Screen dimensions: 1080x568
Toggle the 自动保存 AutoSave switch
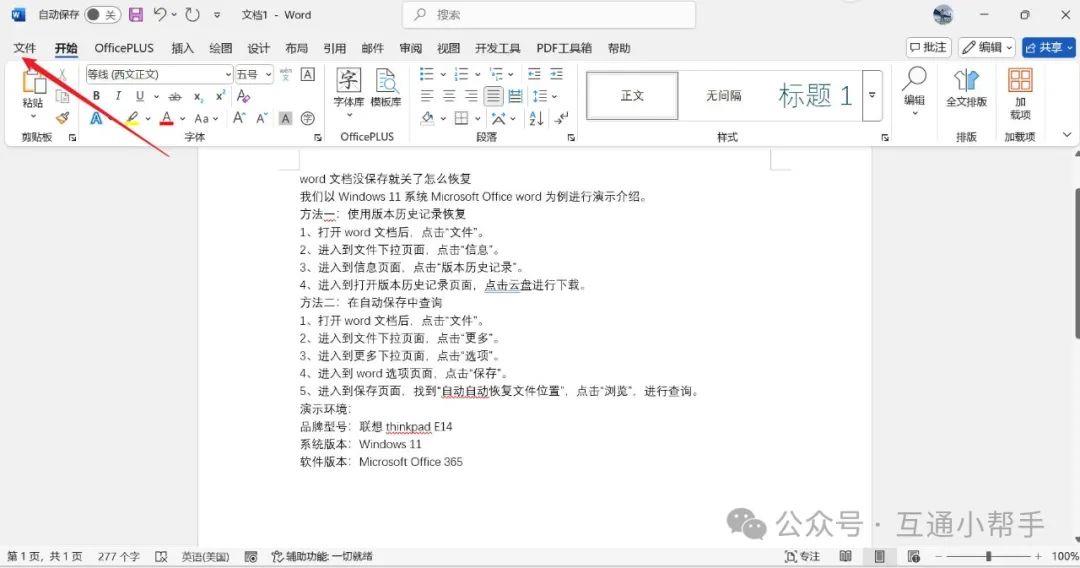[102, 14]
